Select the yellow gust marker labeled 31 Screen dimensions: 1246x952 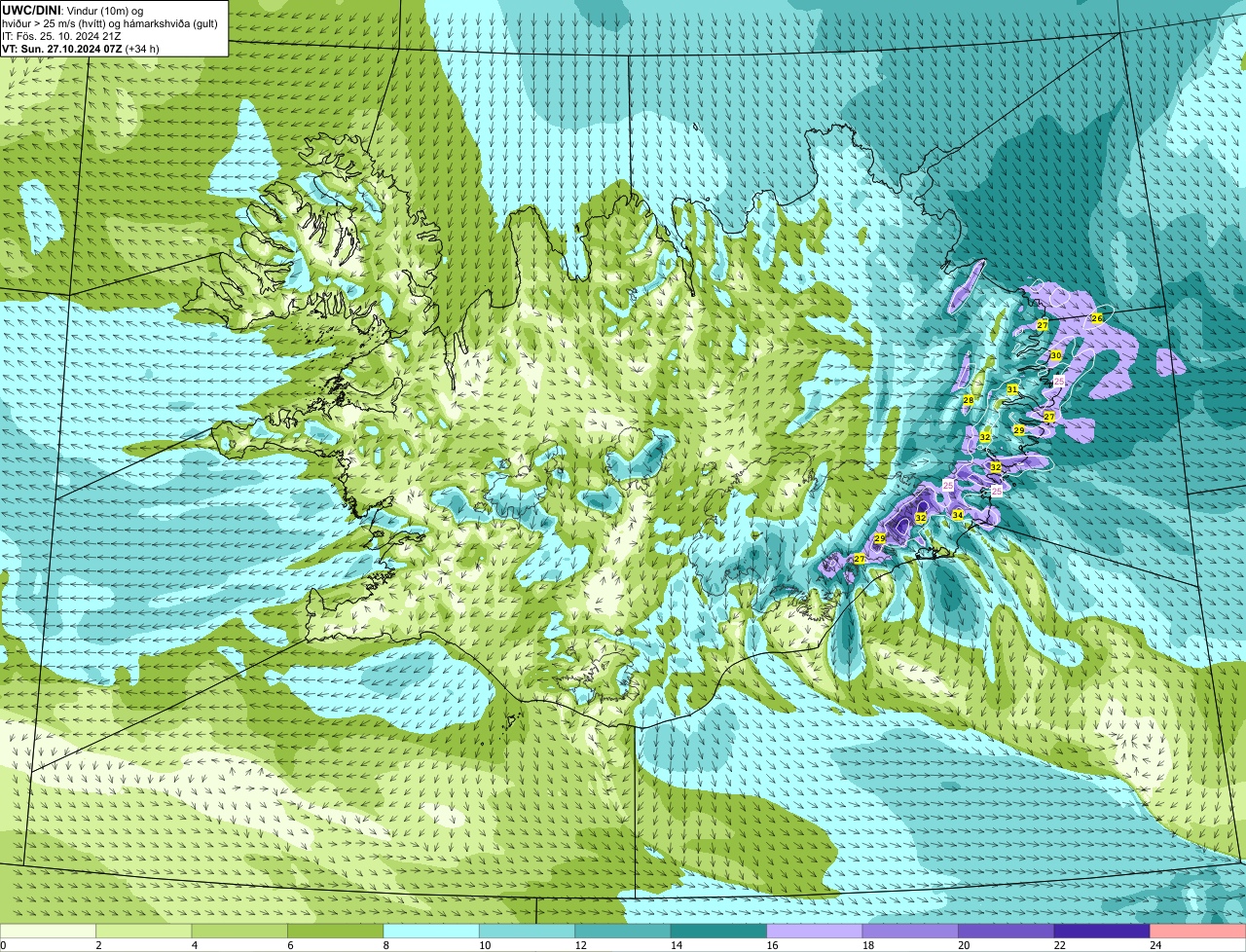(x=1012, y=389)
